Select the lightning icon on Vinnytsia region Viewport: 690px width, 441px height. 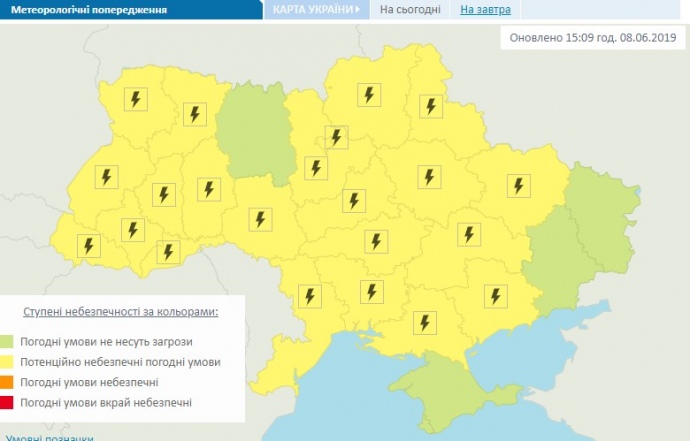pyautogui.click(x=260, y=220)
